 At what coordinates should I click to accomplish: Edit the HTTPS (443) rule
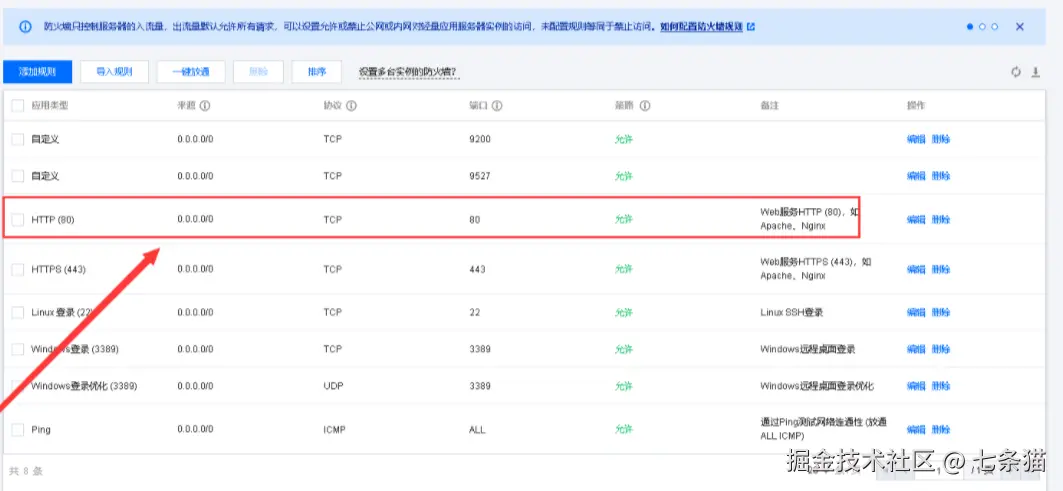tap(916, 269)
